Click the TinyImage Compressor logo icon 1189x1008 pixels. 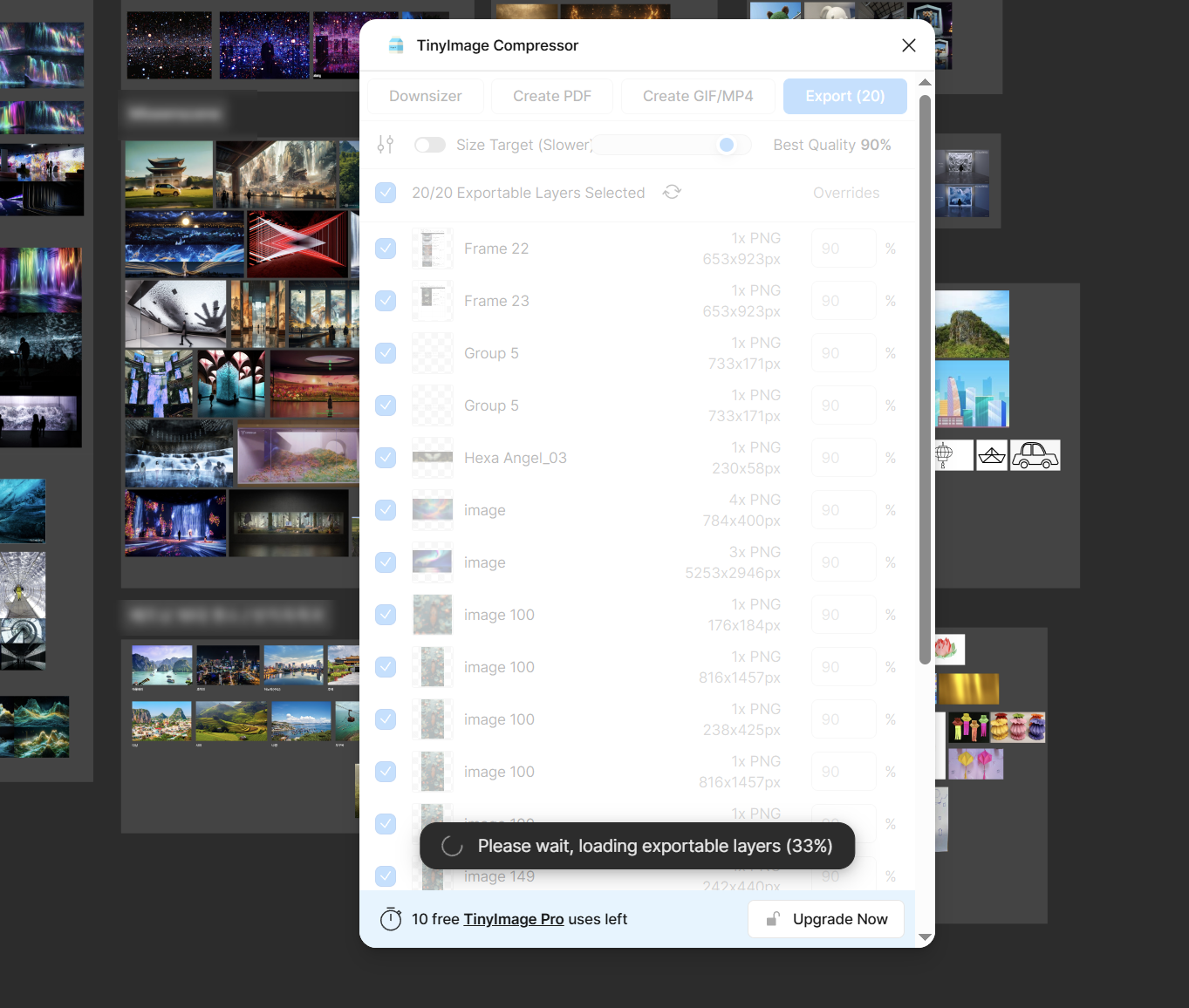[x=396, y=45]
